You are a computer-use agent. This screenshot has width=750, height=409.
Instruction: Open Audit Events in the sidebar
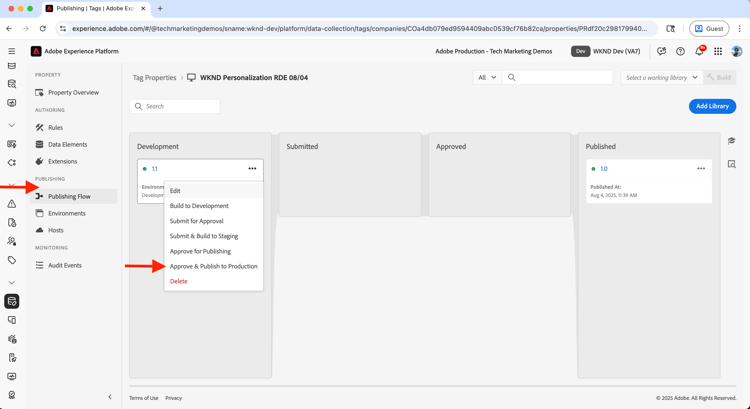tap(73, 265)
